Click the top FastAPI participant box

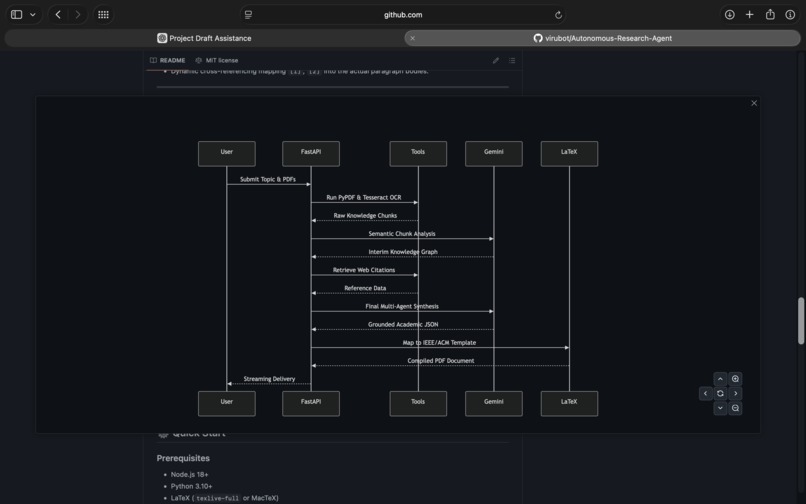(311, 154)
